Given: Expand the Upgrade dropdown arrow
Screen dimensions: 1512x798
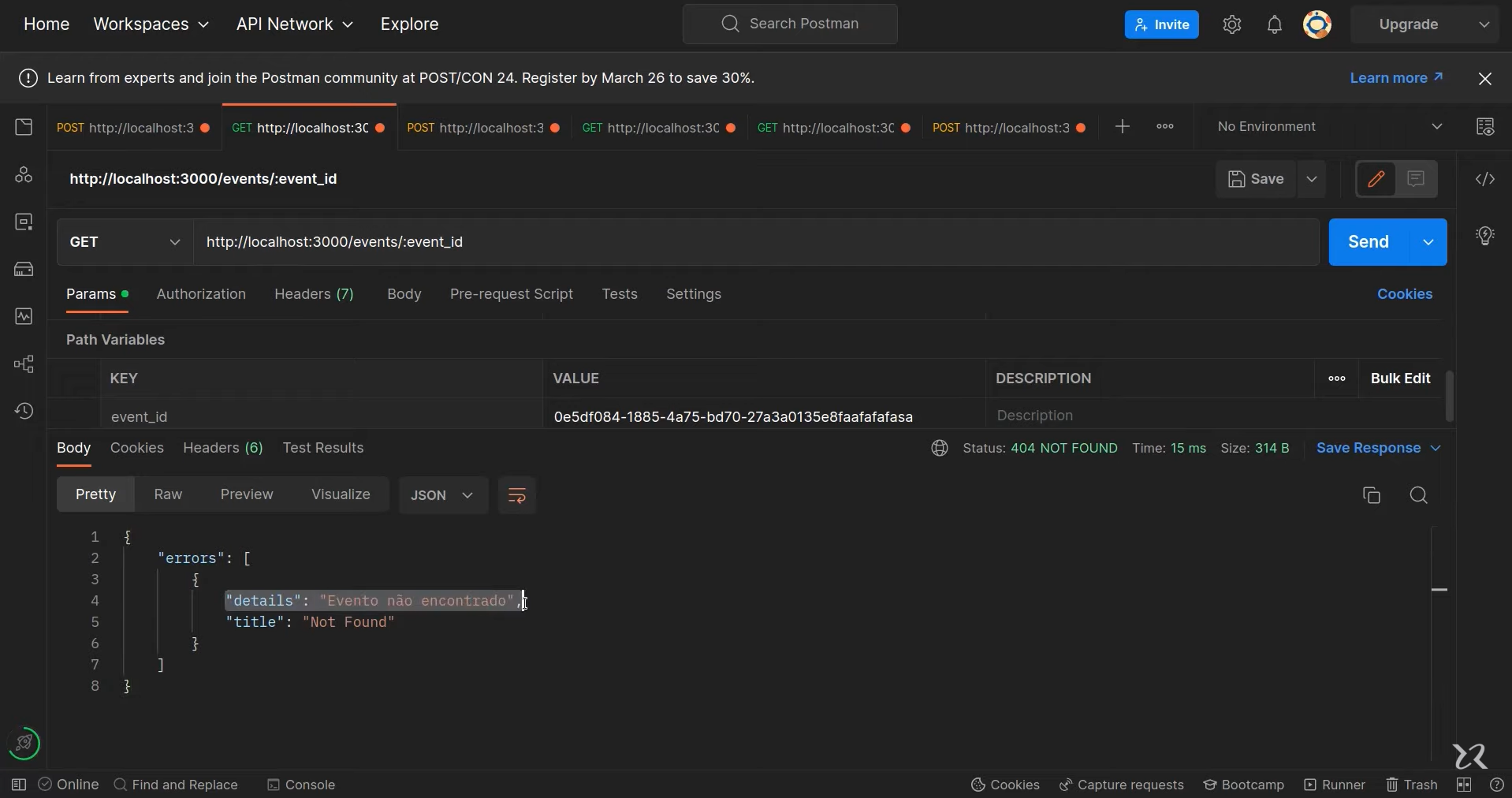Looking at the screenshot, I should (1484, 24).
